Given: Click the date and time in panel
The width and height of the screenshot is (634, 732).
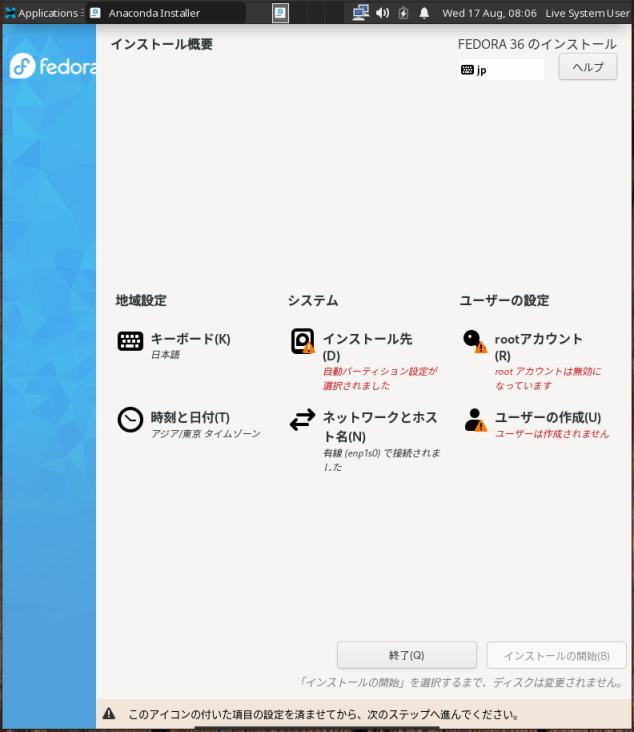Looking at the screenshot, I should 489,13.
